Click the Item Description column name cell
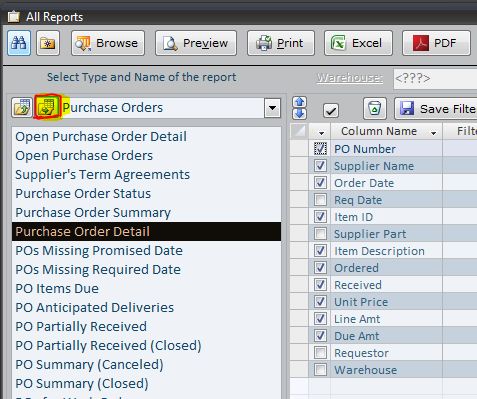Image resolution: width=477 pixels, height=399 pixels. coord(386,251)
